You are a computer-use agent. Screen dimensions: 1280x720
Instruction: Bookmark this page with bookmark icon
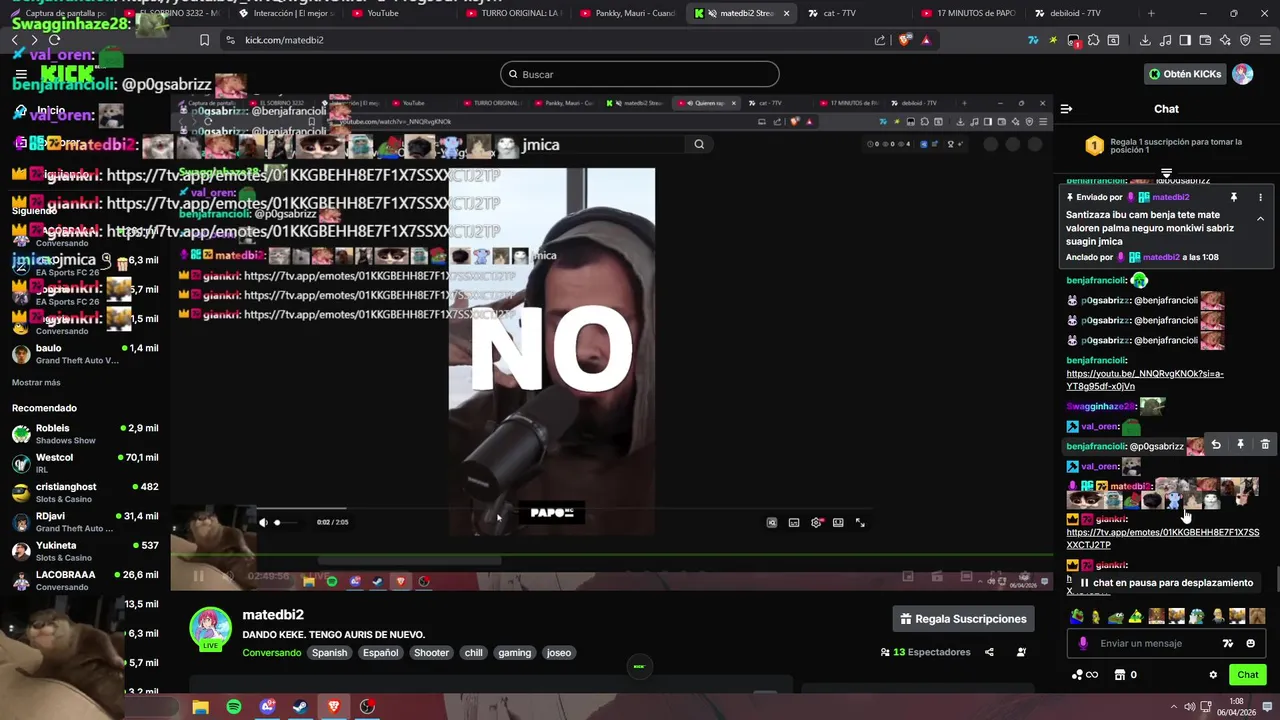pyautogui.click(x=204, y=40)
